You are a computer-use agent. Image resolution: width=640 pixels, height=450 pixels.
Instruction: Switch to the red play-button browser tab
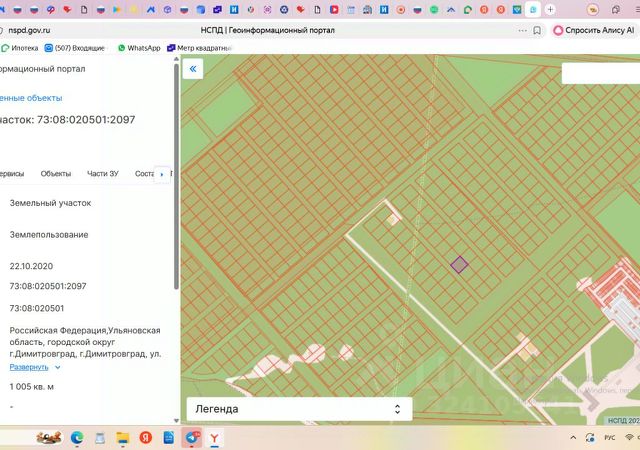click(334, 9)
